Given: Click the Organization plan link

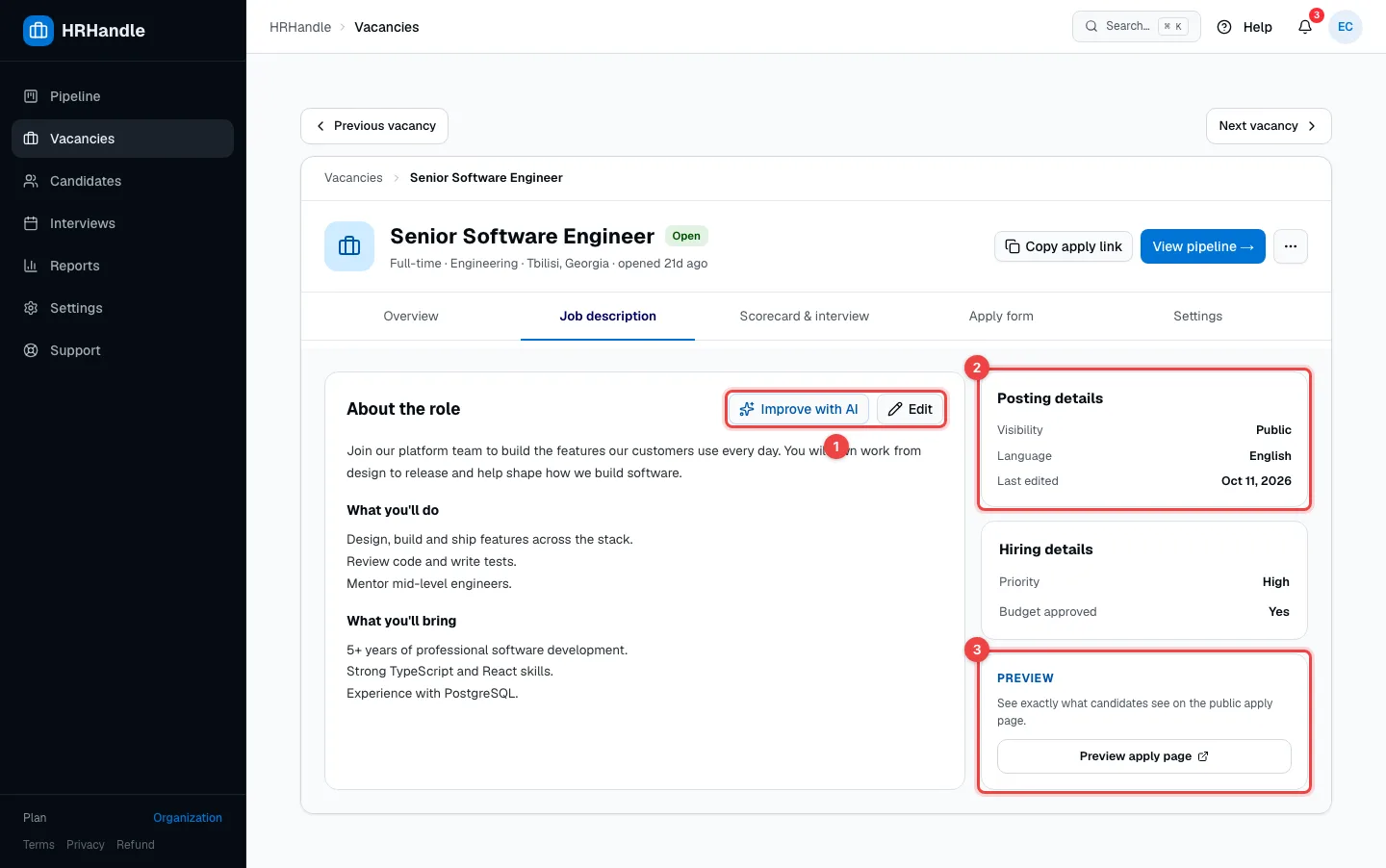Looking at the screenshot, I should [x=188, y=818].
